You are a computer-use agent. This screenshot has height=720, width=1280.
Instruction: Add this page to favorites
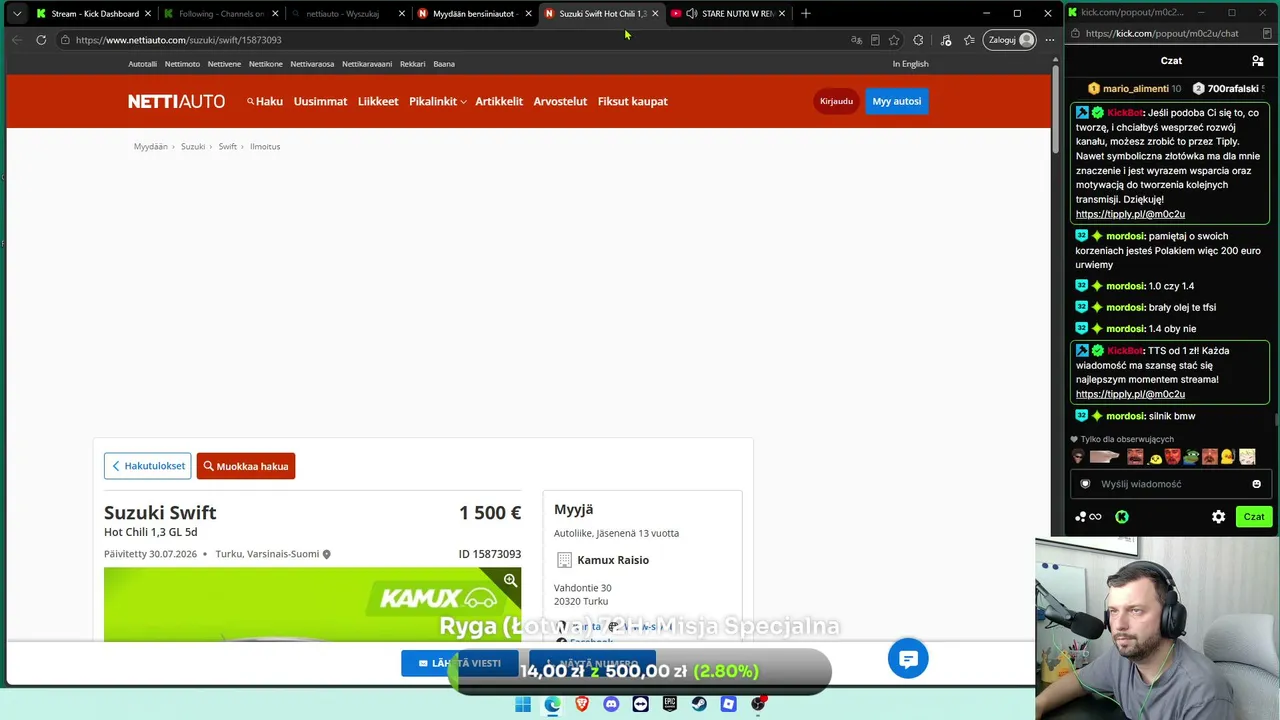894,40
